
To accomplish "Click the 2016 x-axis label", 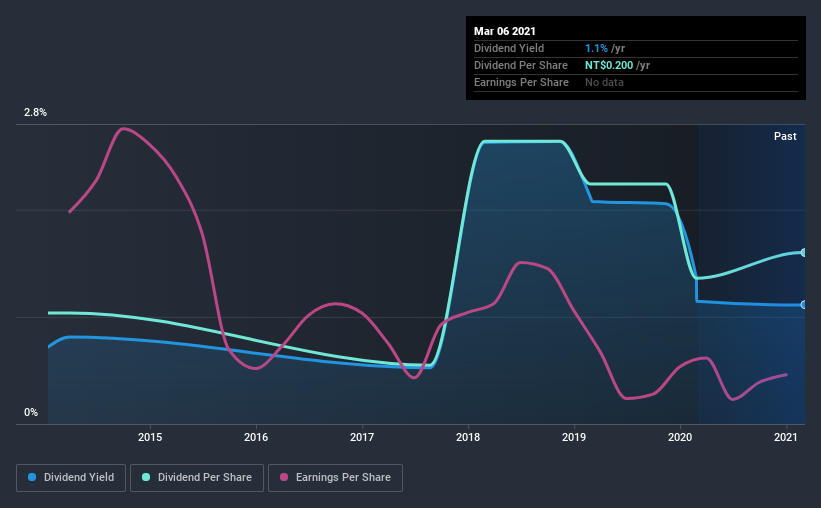I will pos(256,437).
